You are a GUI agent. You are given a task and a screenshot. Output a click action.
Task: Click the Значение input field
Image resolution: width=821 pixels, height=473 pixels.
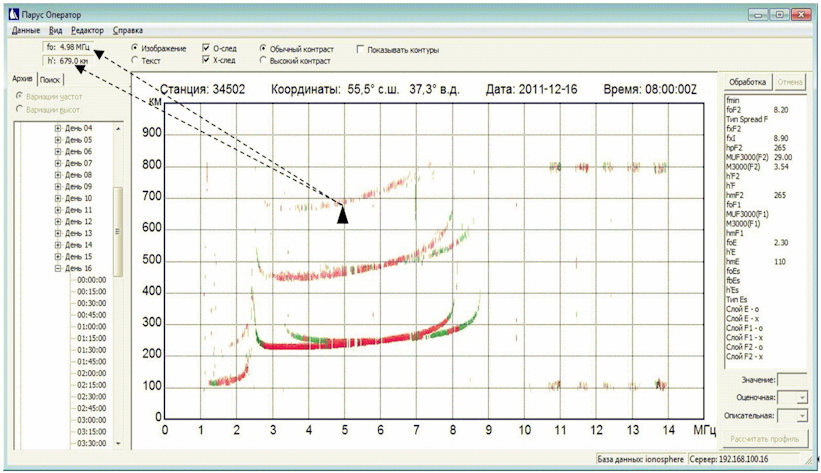coord(792,380)
